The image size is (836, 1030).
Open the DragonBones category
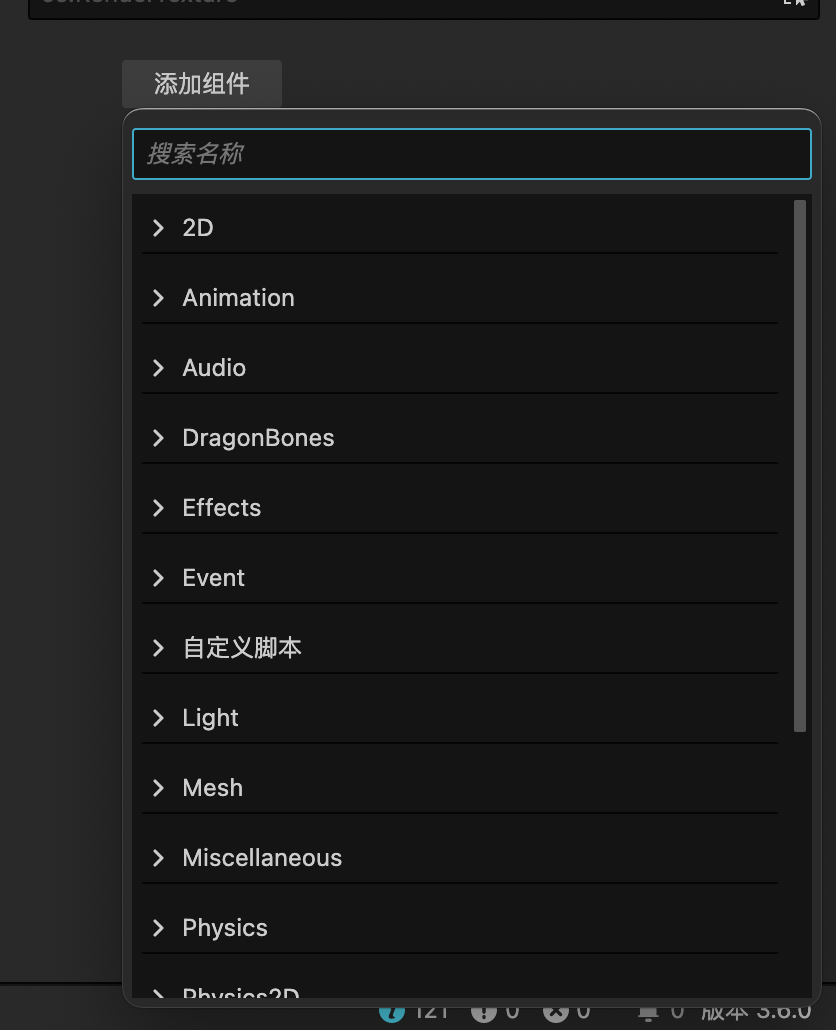point(258,438)
